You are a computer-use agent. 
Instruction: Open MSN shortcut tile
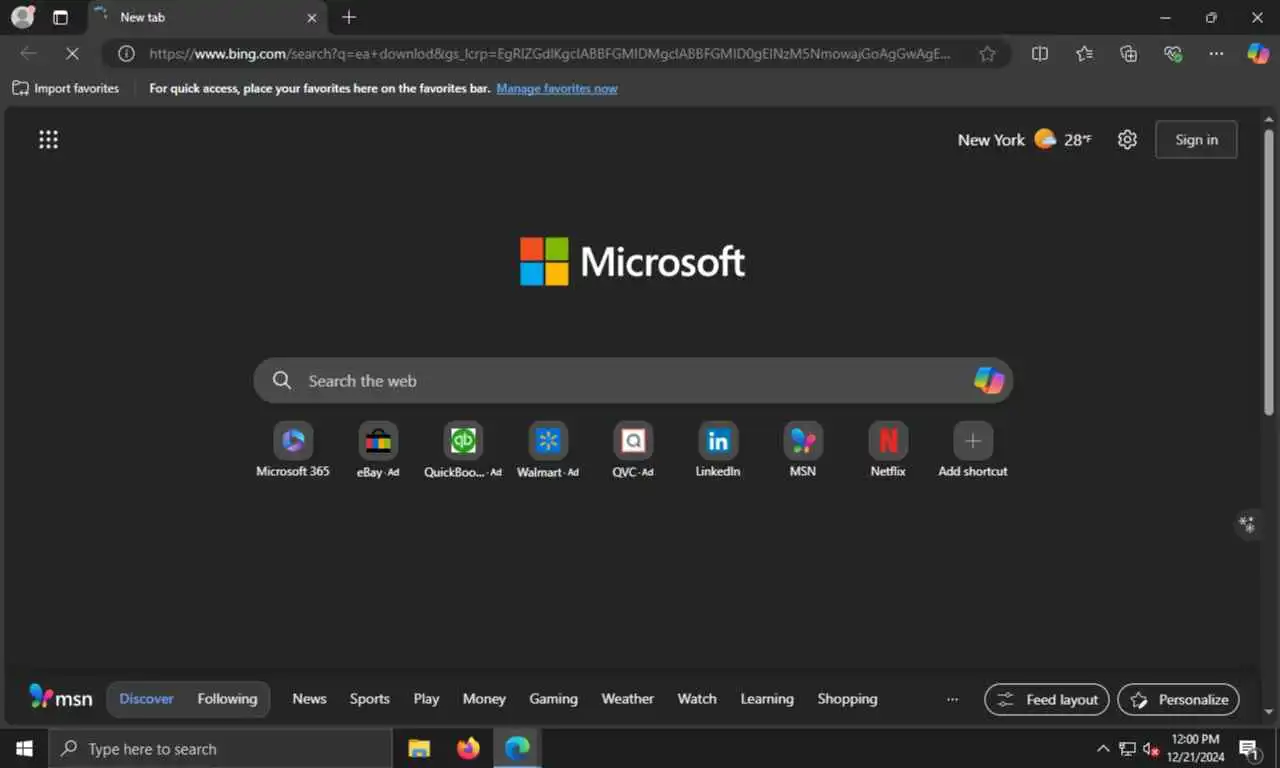click(x=803, y=450)
